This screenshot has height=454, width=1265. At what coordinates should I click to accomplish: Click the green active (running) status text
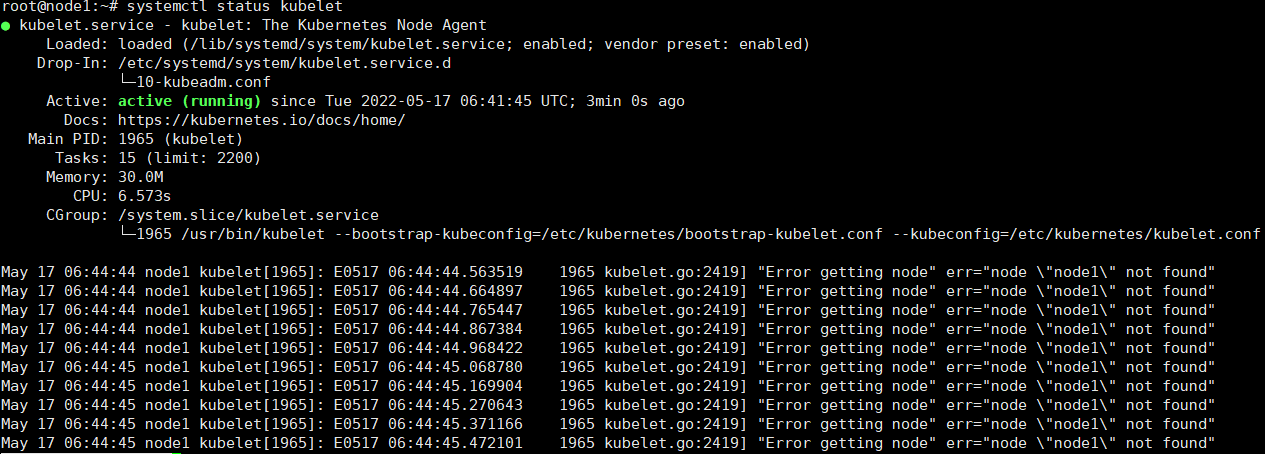190,101
